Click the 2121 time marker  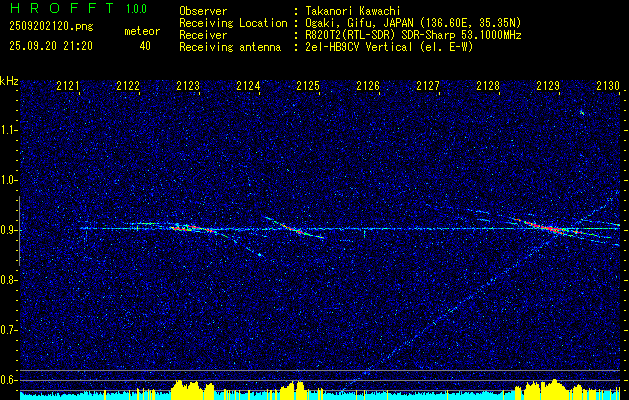tap(68, 86)
